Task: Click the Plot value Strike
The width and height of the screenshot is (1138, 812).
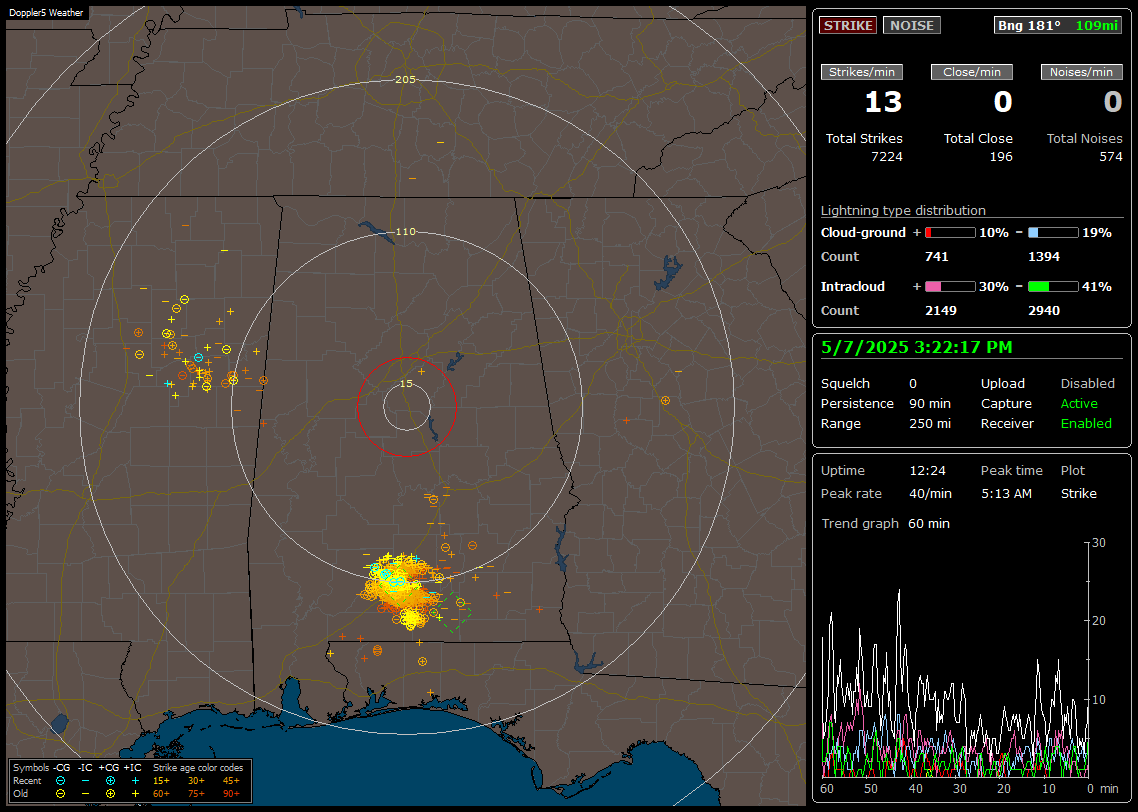Action: pos(1079,493)
